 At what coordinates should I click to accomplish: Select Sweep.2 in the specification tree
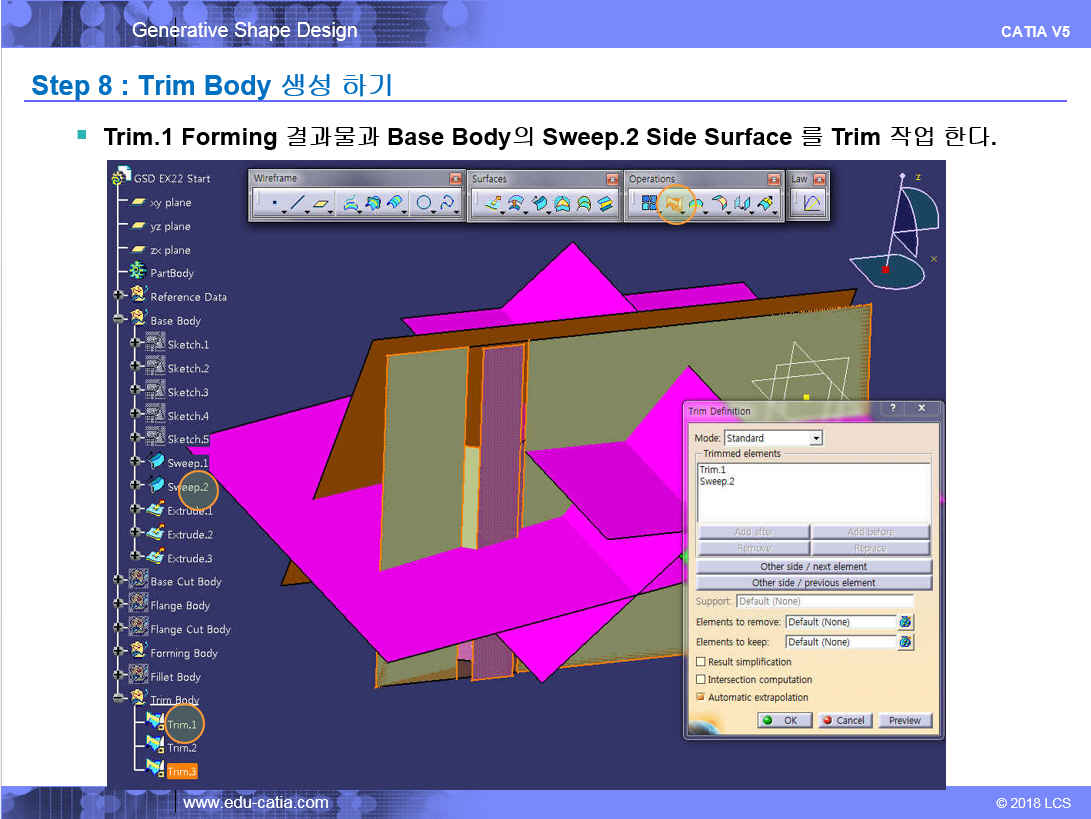(188, 487)
